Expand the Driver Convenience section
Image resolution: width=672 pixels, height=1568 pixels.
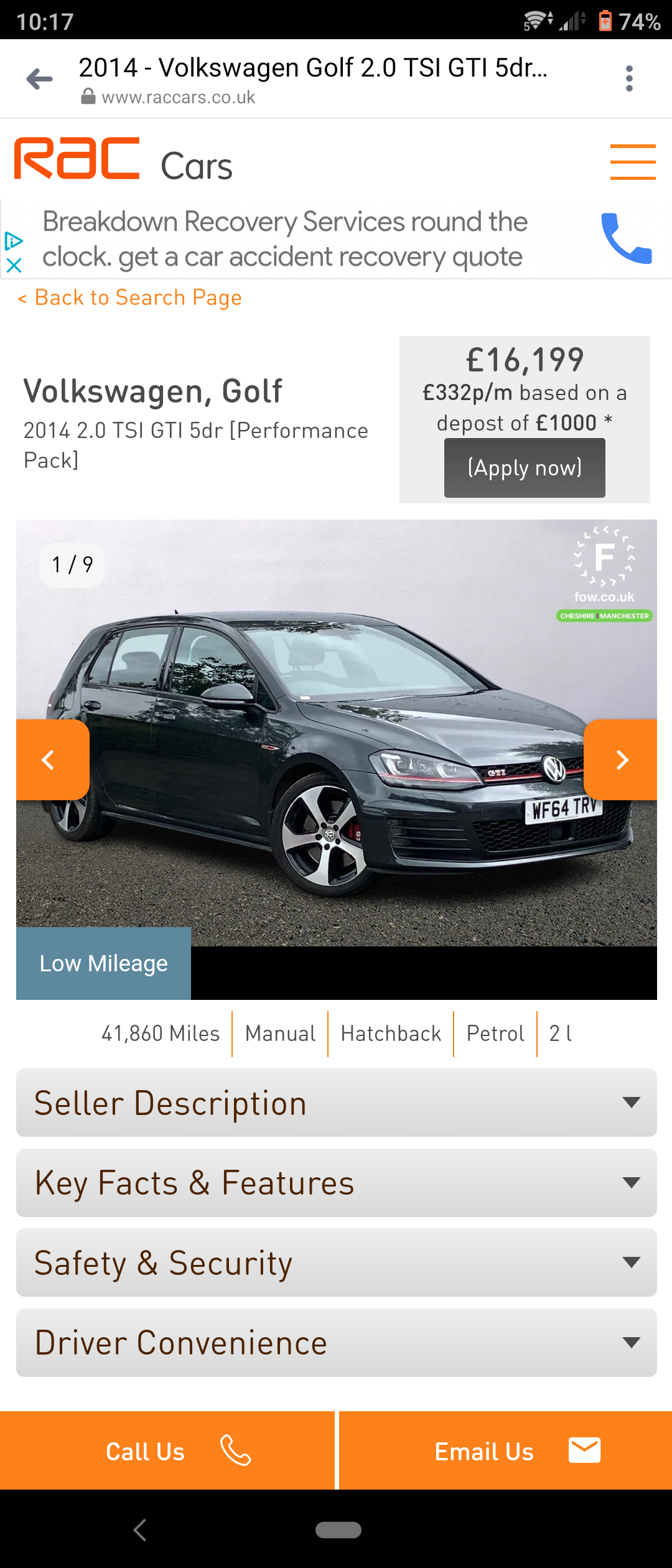[337, 1343]
